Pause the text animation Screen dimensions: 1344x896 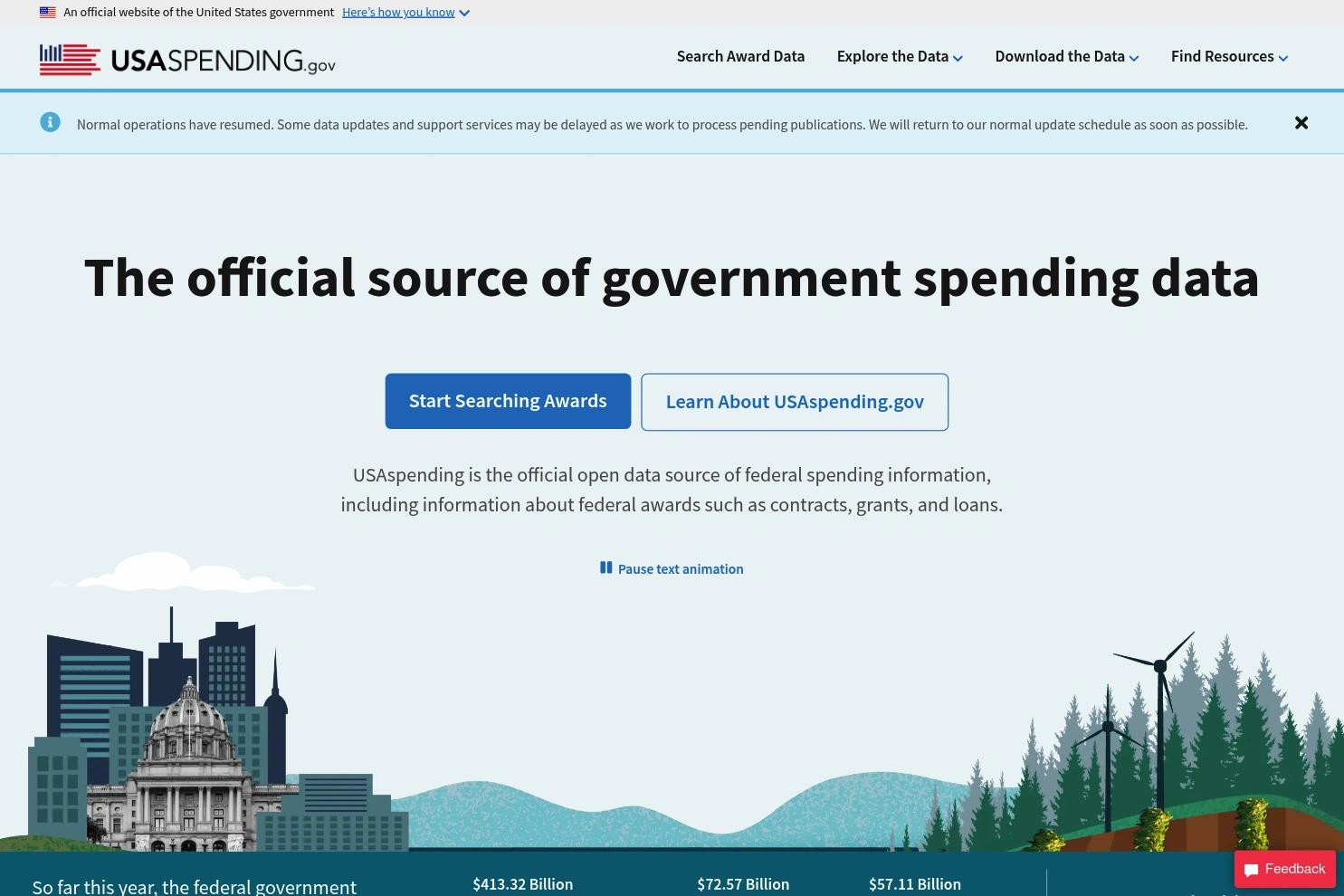672,568
